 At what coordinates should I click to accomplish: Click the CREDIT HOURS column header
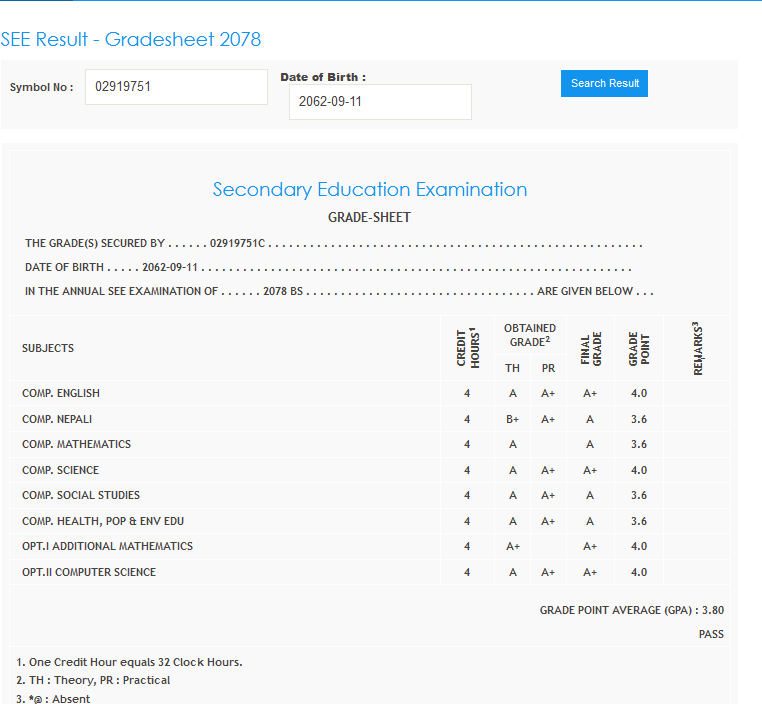pyautogui.click(x=468, y=348)
